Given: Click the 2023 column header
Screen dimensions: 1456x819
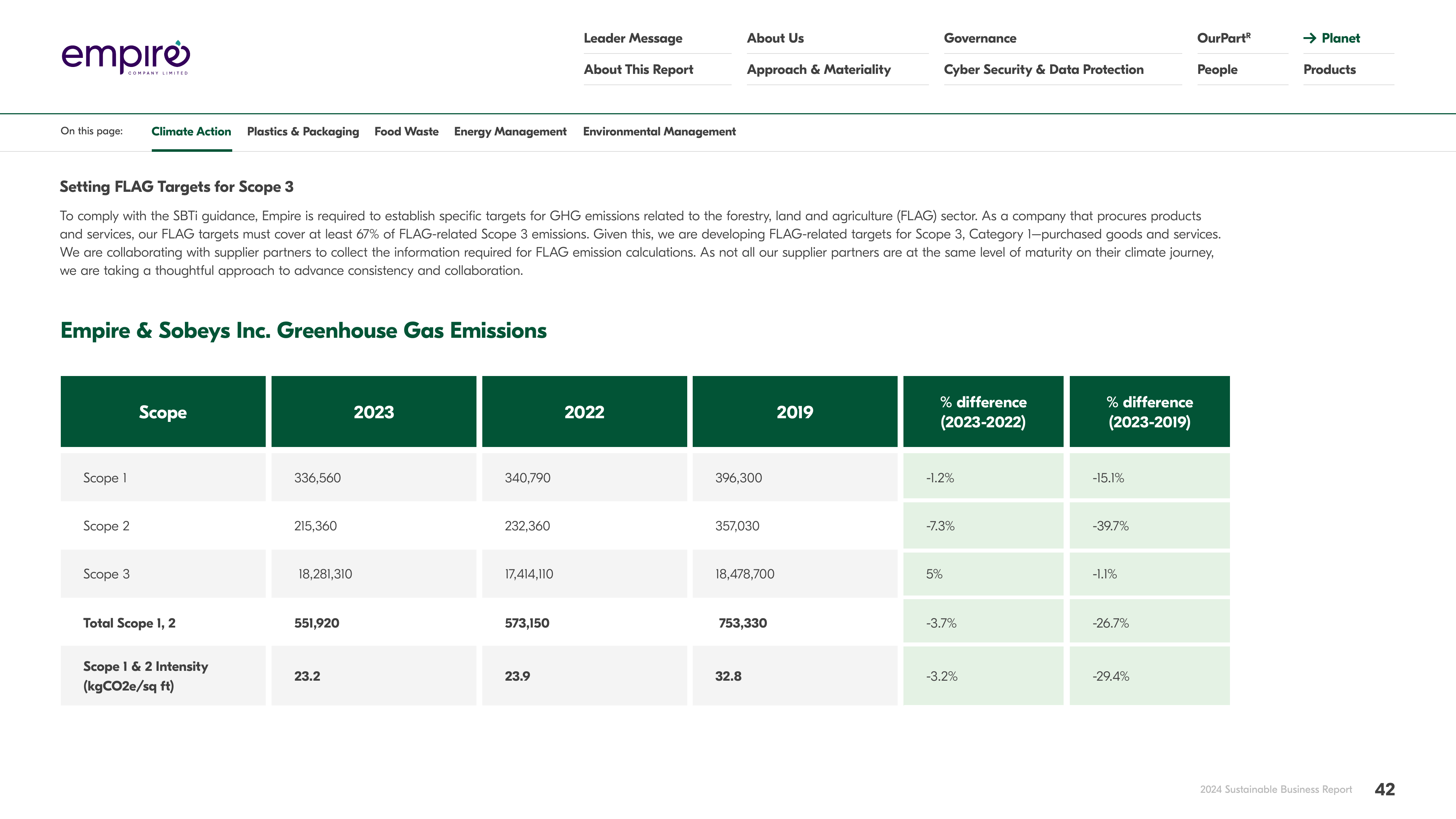Looking at the screenshot, I should point(373,412).
